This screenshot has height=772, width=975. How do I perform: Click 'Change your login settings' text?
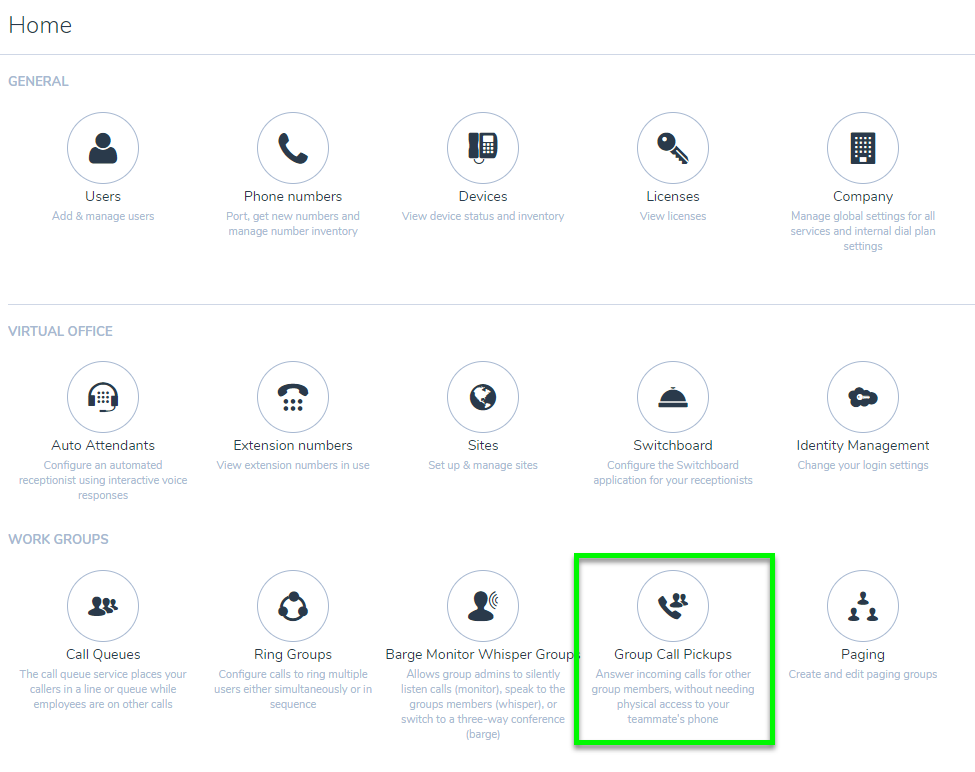coord(862,466)
